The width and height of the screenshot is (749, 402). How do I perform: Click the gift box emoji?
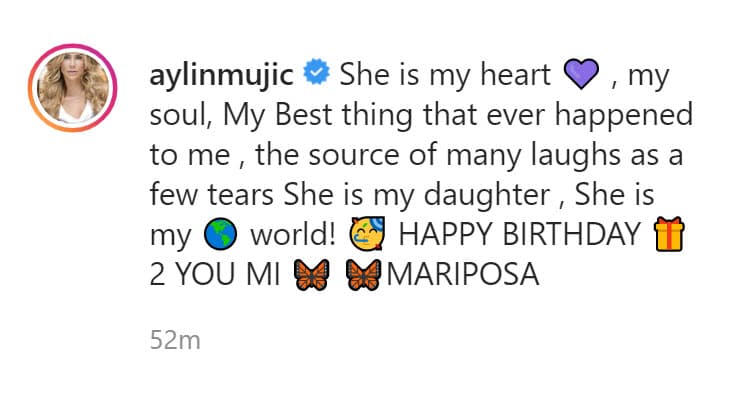click(x=669, y=233)
